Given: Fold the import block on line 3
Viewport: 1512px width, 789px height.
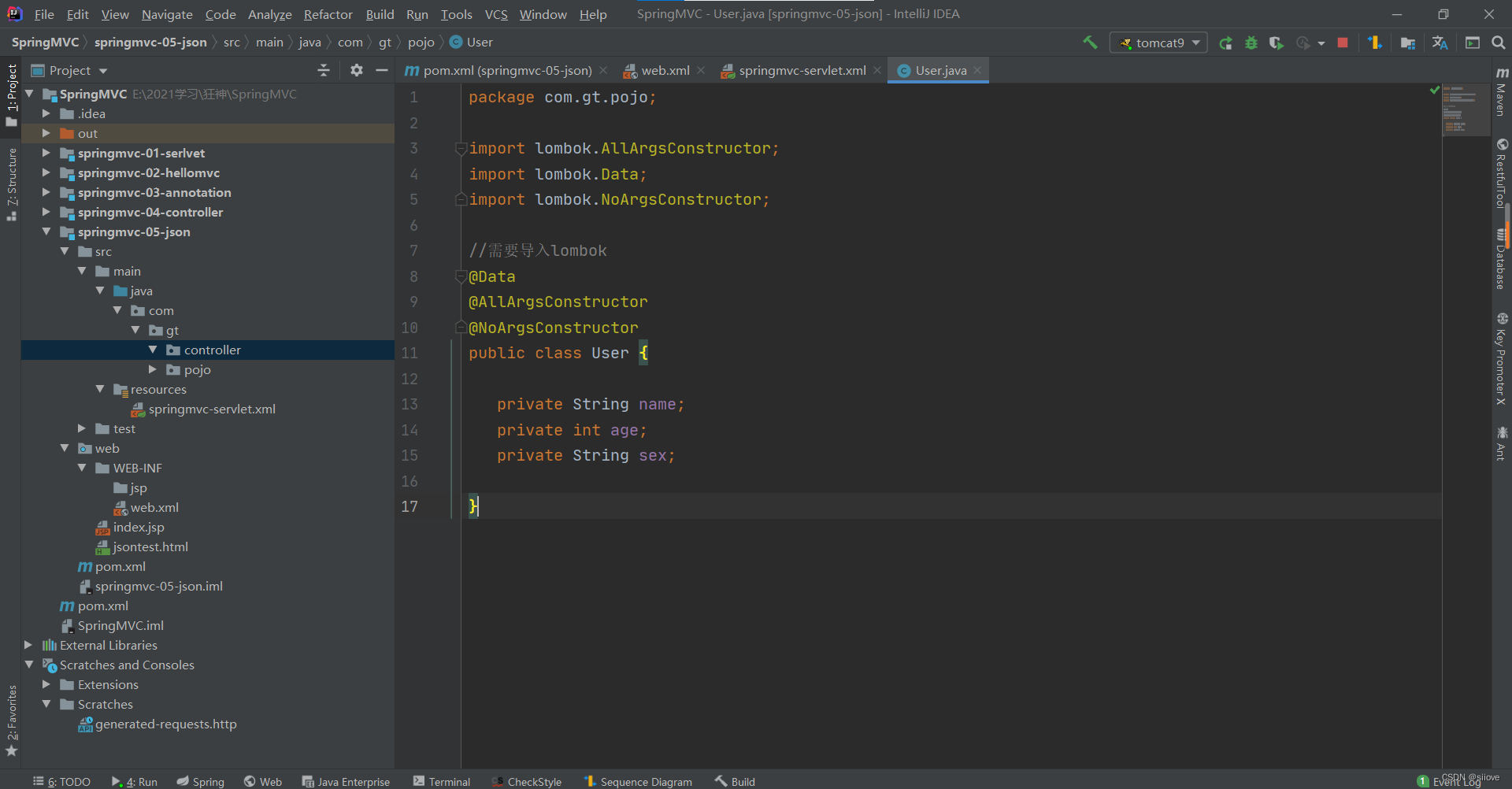Looking at the screenshot, I should tap(461, 148).
